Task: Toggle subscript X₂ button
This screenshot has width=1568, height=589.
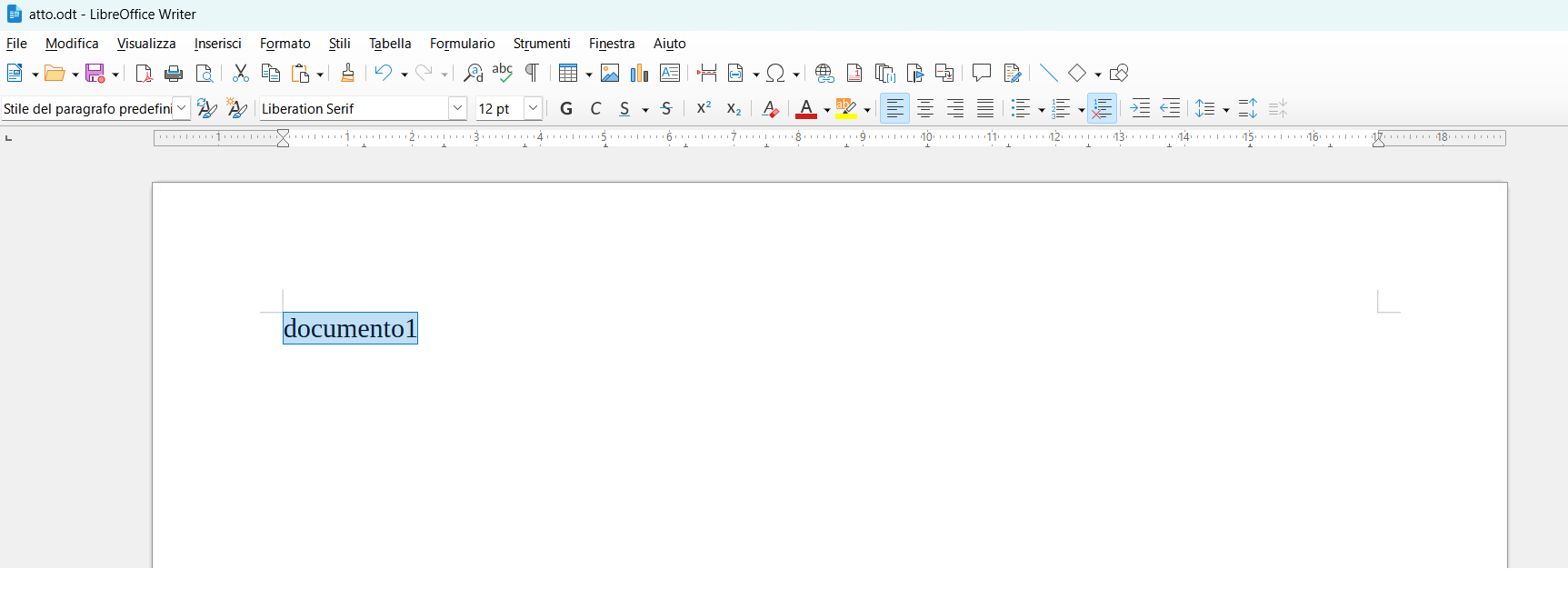Action: pos(734,108)
